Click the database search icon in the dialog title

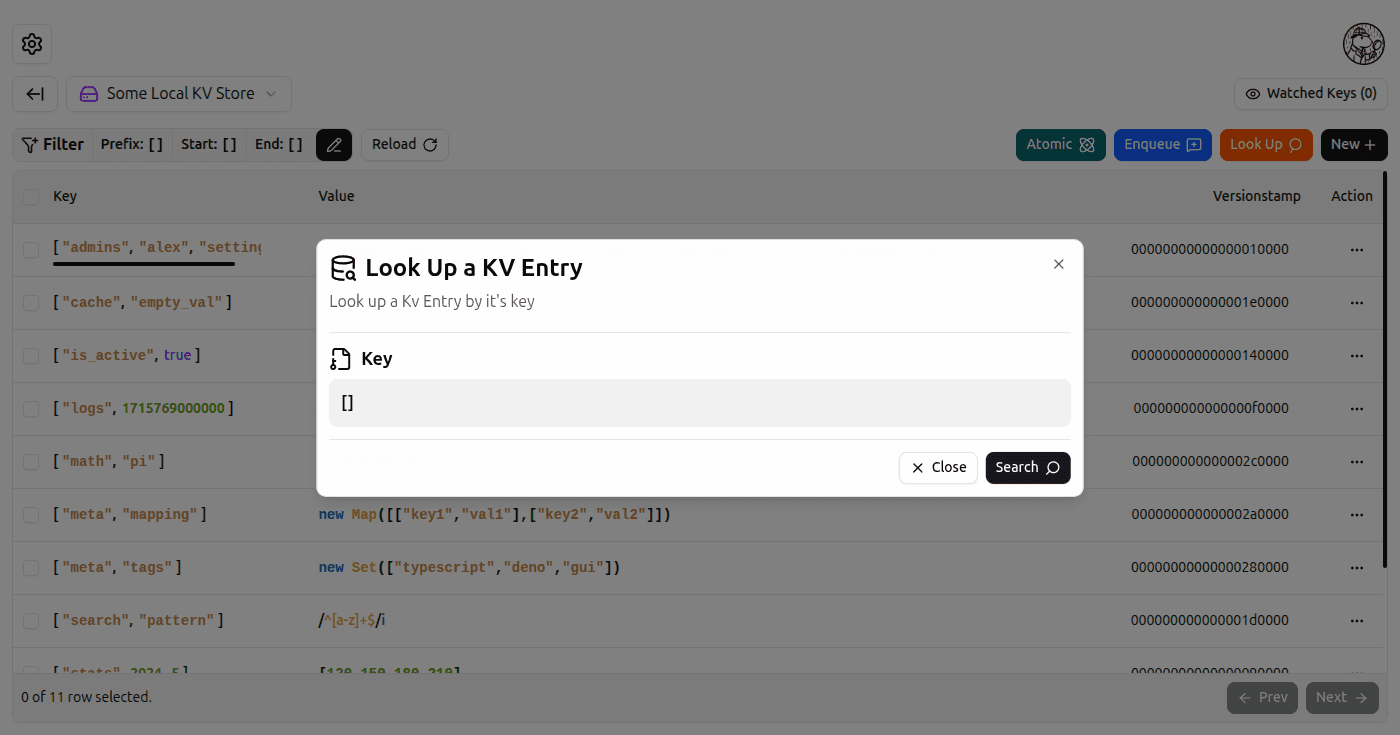click(x=343, y=268)
